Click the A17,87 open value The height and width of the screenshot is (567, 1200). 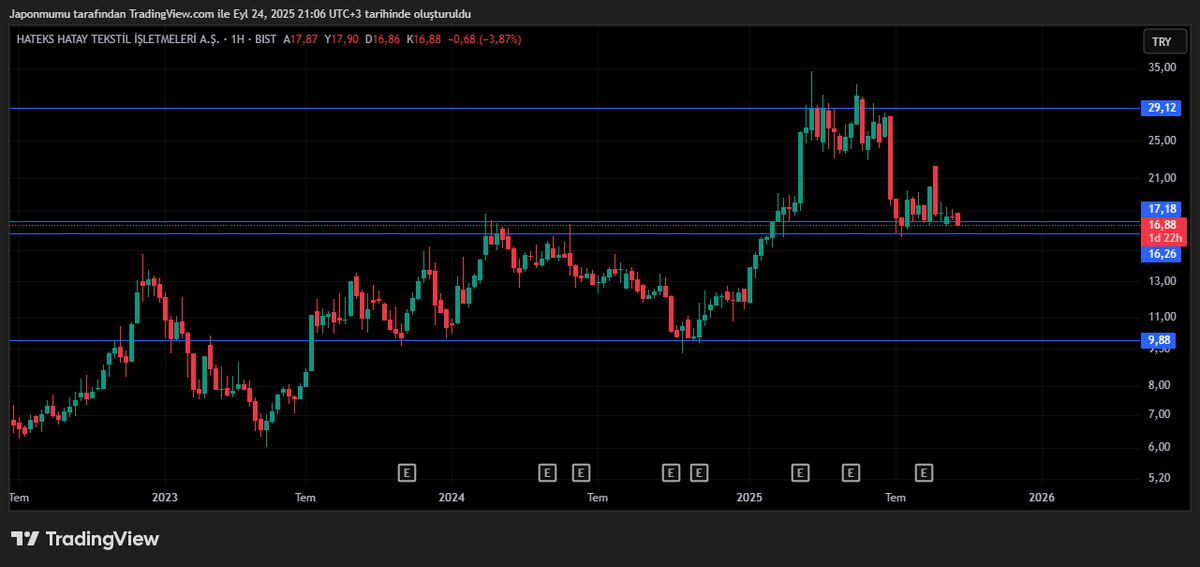pos(302,40)
